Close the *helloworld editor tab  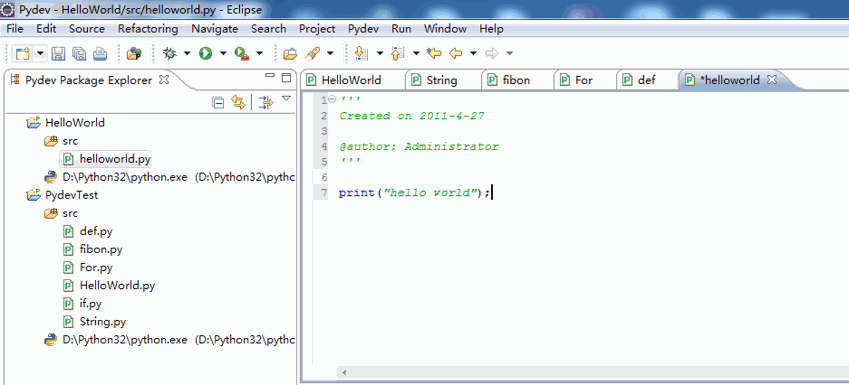[x=773, y=80]
